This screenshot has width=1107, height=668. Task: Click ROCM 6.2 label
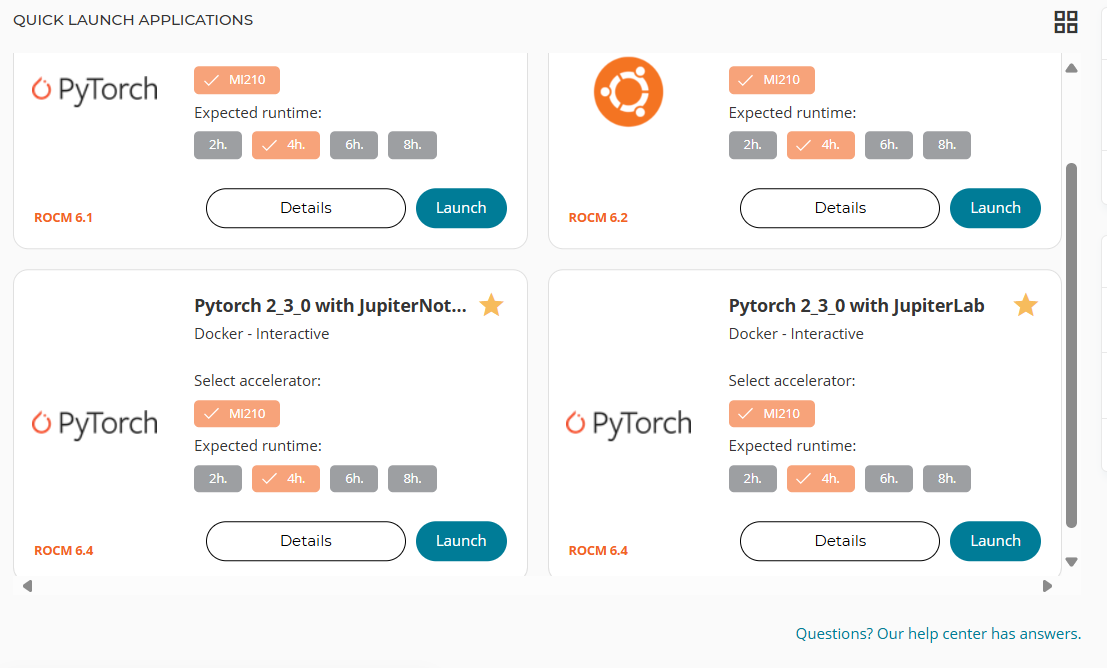(x=598, y=217)
